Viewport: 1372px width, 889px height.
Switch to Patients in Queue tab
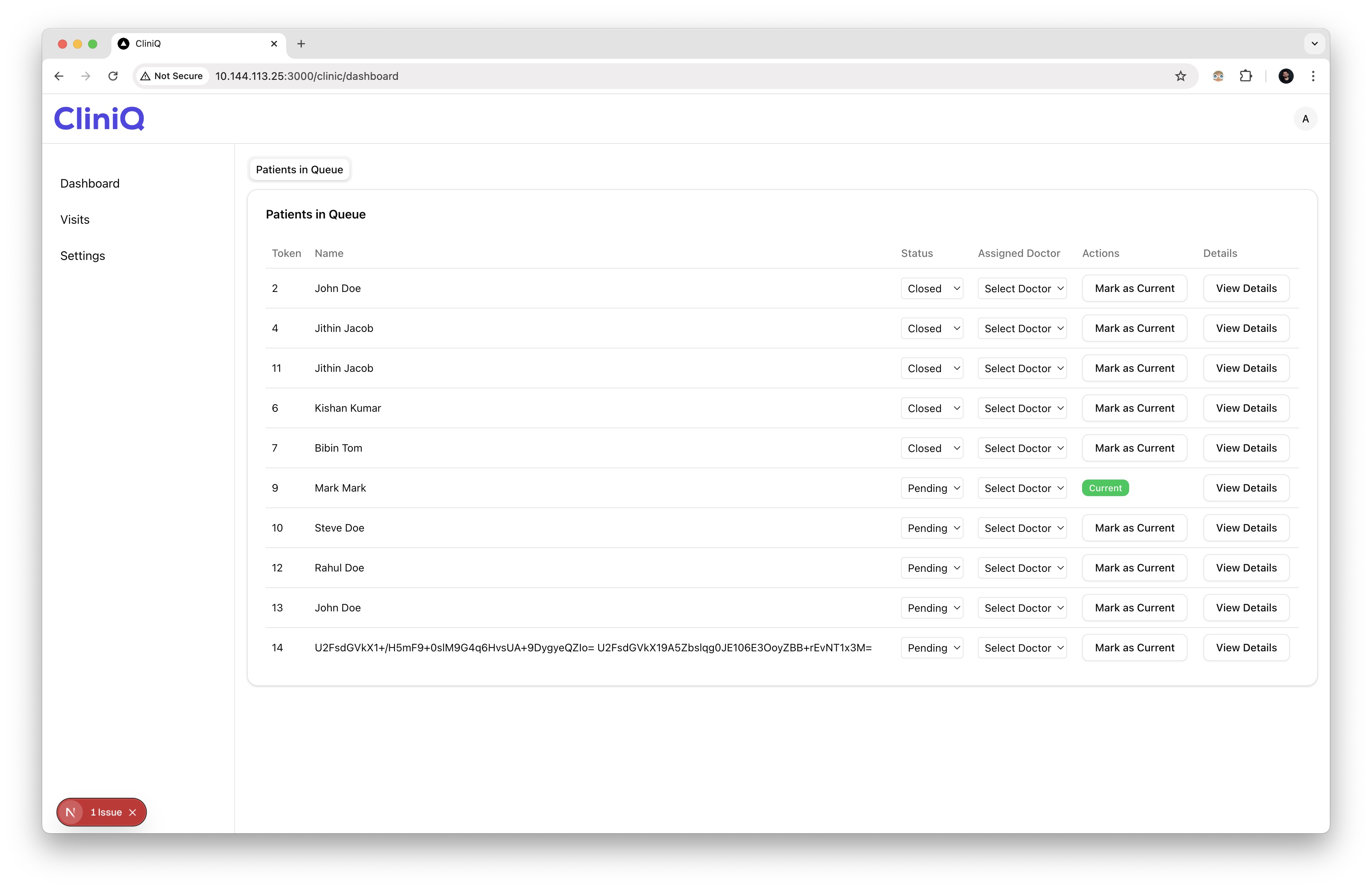pyautogui.click(x=299, y=170)
